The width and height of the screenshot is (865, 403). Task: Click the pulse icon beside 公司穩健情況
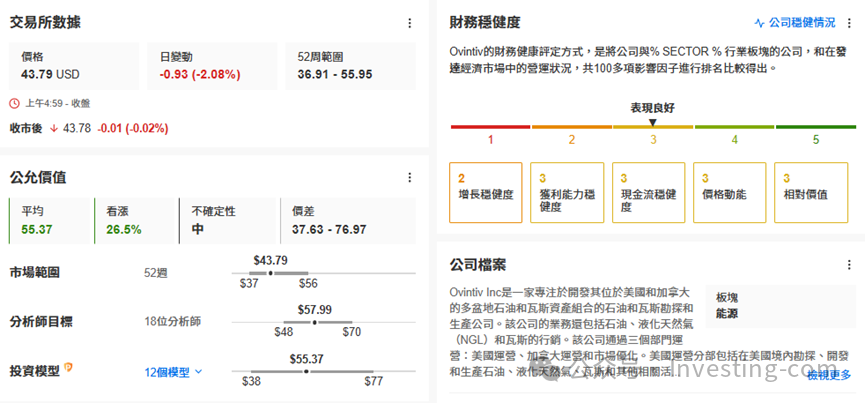pyautogui.click(x=759, y=22)
